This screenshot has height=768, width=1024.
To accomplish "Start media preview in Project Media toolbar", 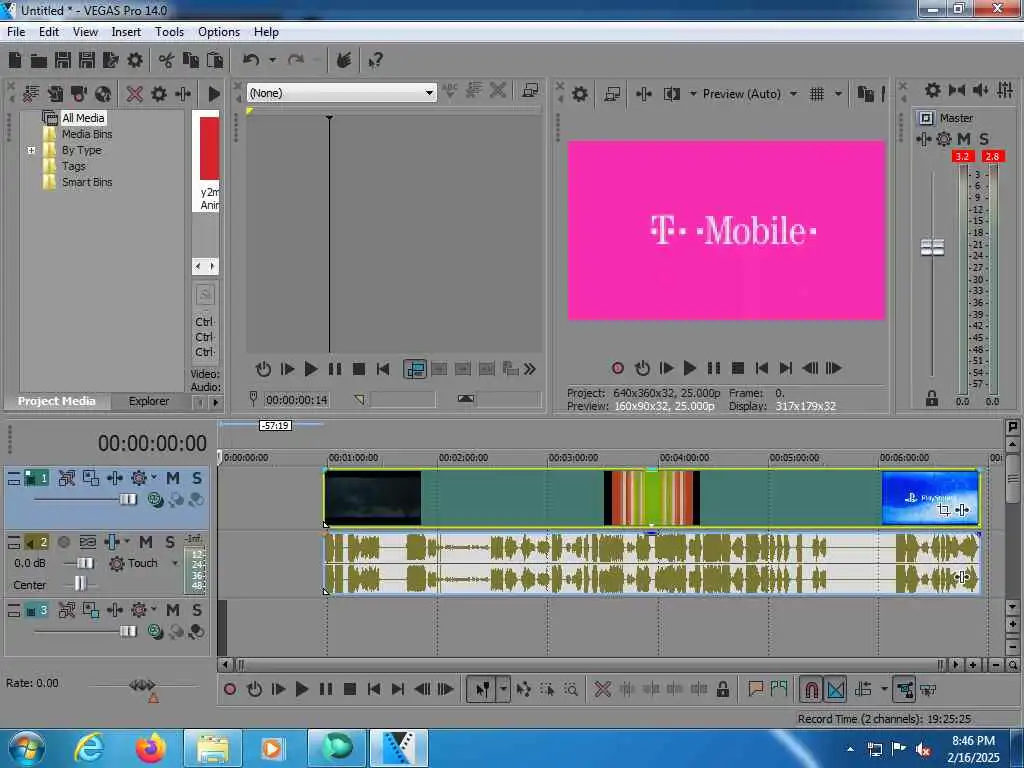I will [214, 94].
